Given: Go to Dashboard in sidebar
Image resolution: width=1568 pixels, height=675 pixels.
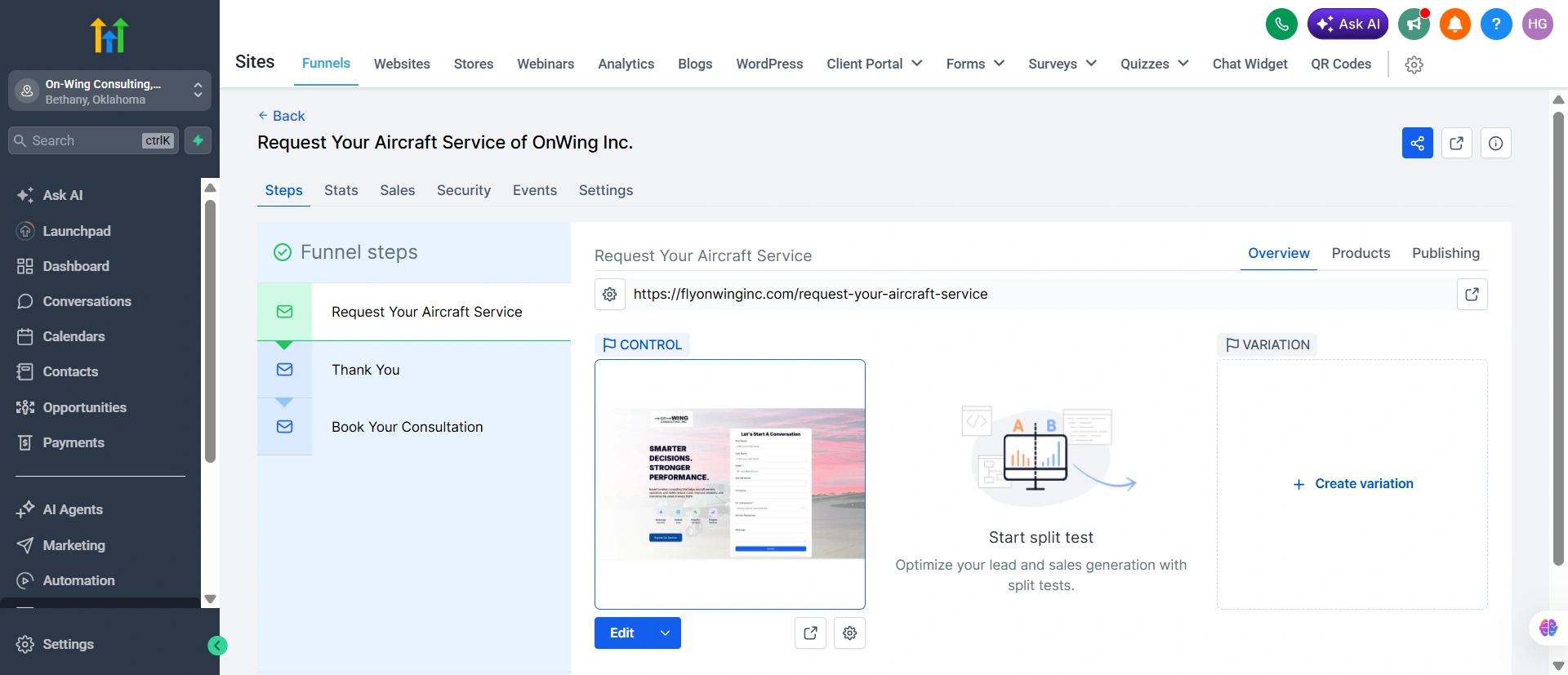Looking at the screenshot, I should tap(63, 266).
